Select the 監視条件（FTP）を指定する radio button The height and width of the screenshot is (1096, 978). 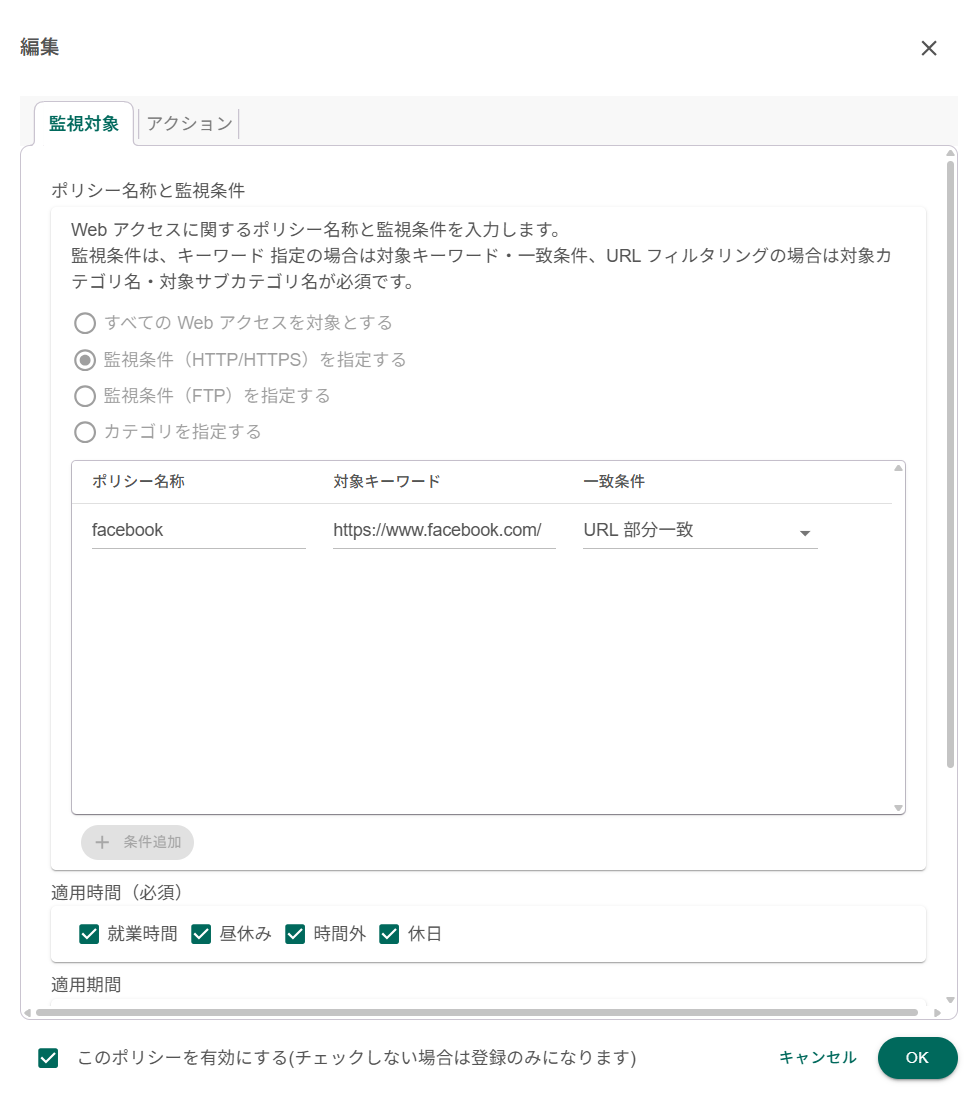85,396
